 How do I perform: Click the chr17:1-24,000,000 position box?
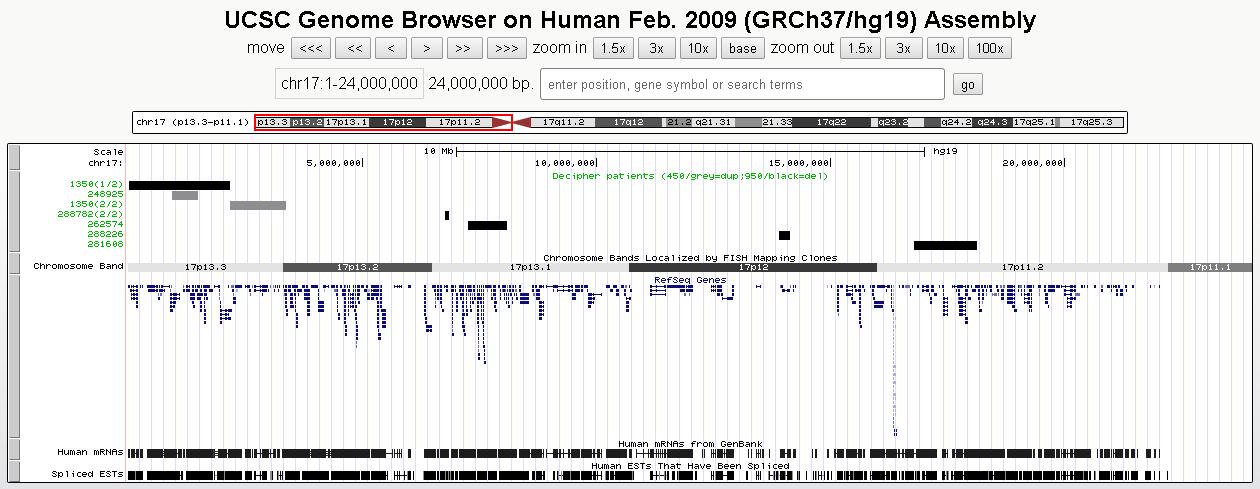[349, 84]
